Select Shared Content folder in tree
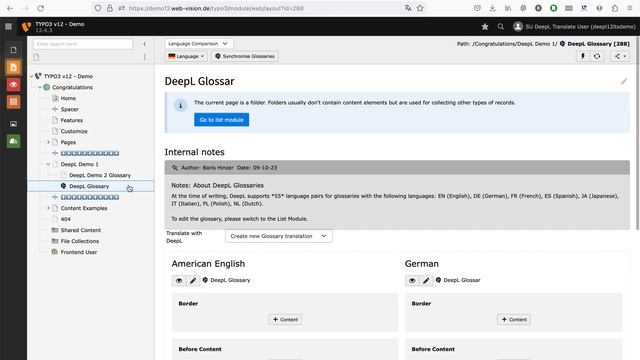The width and height of the screenshot is (640, 360). pyautogui.click(x=80, y=230)
